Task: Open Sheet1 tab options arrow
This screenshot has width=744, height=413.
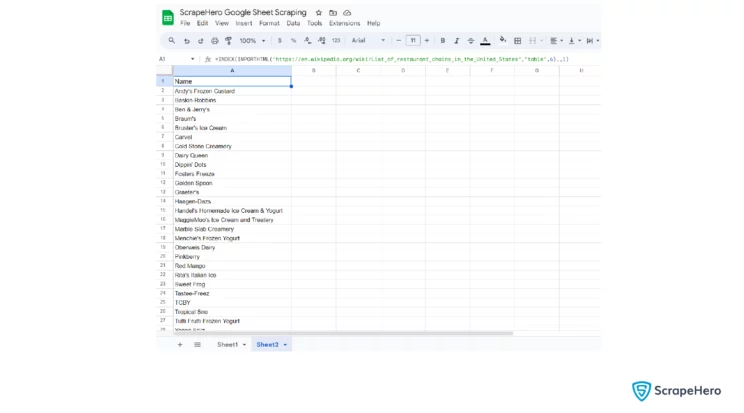Action: point(244,345)
